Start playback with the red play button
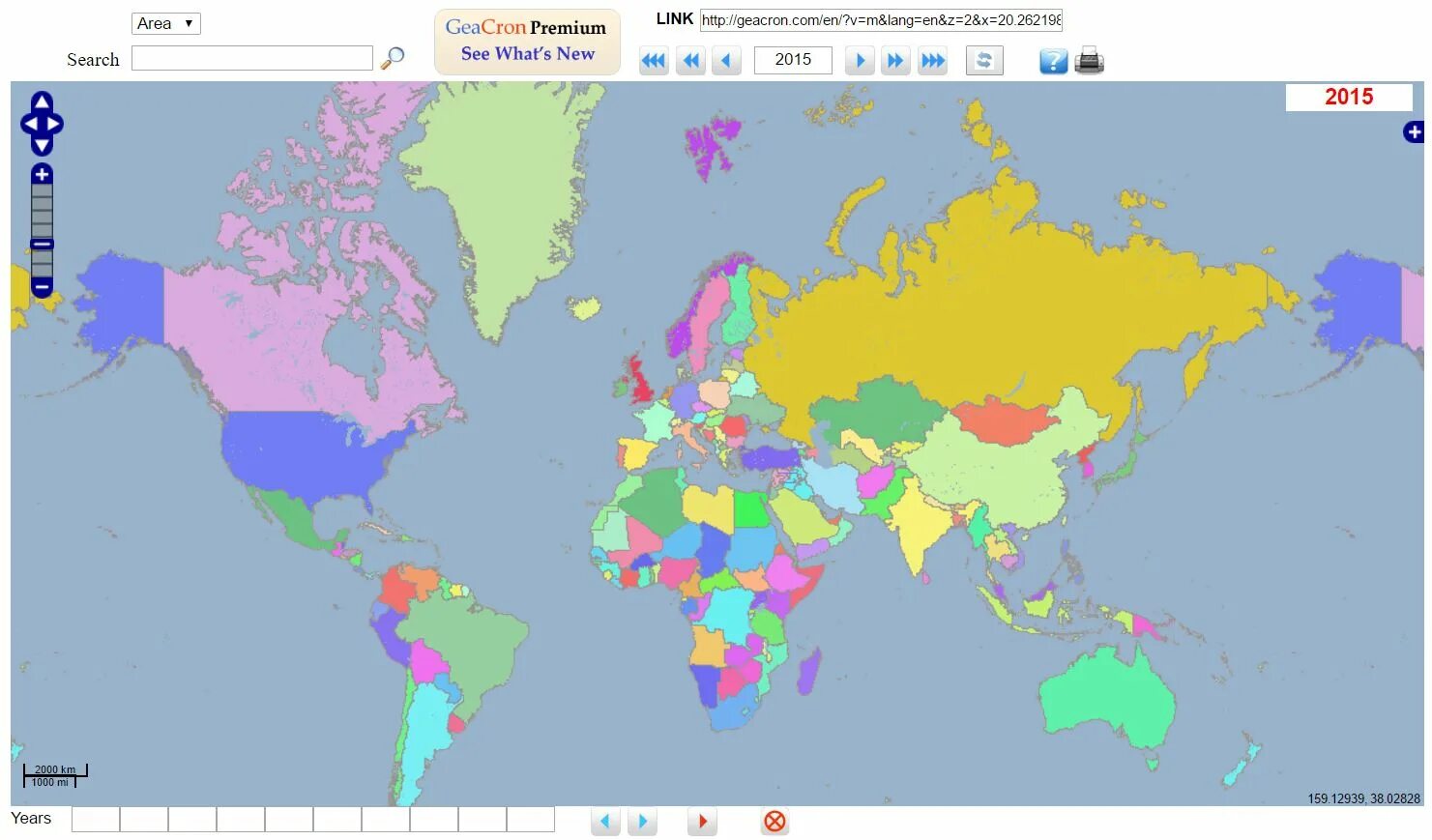This screenshot has width=1432, height=840. pos(703,822)
